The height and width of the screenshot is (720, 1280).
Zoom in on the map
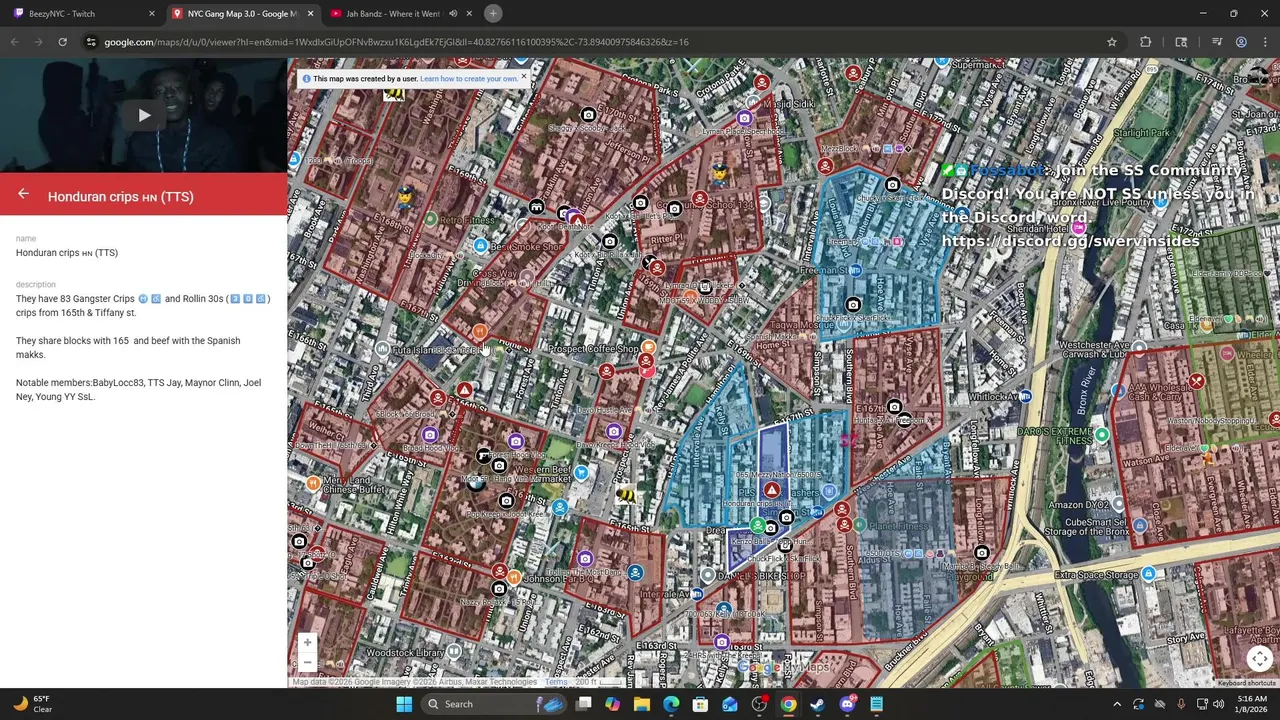pyautogui.click(x=307, y=643)
